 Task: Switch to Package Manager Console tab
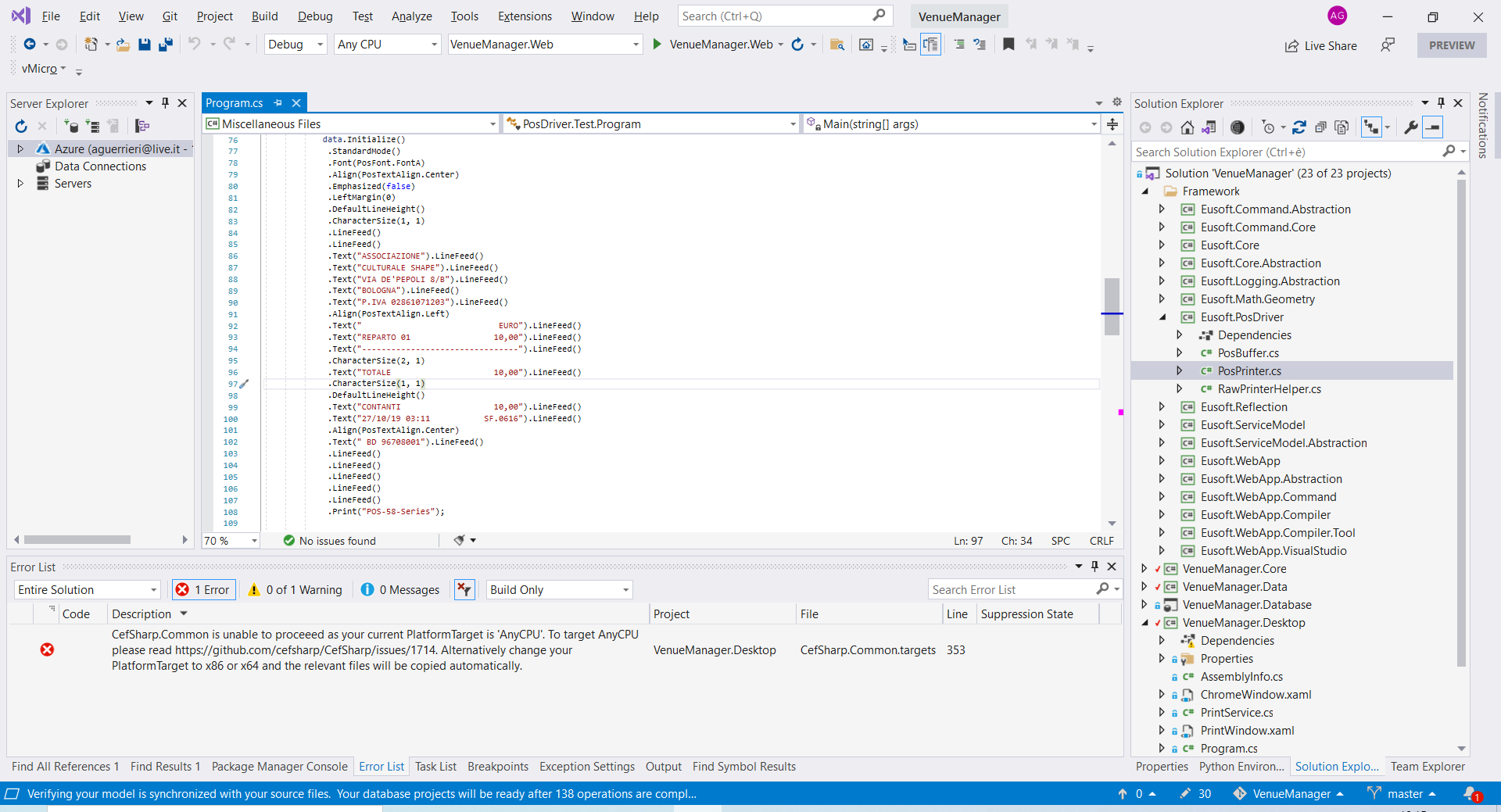click(x=279, y=767)
